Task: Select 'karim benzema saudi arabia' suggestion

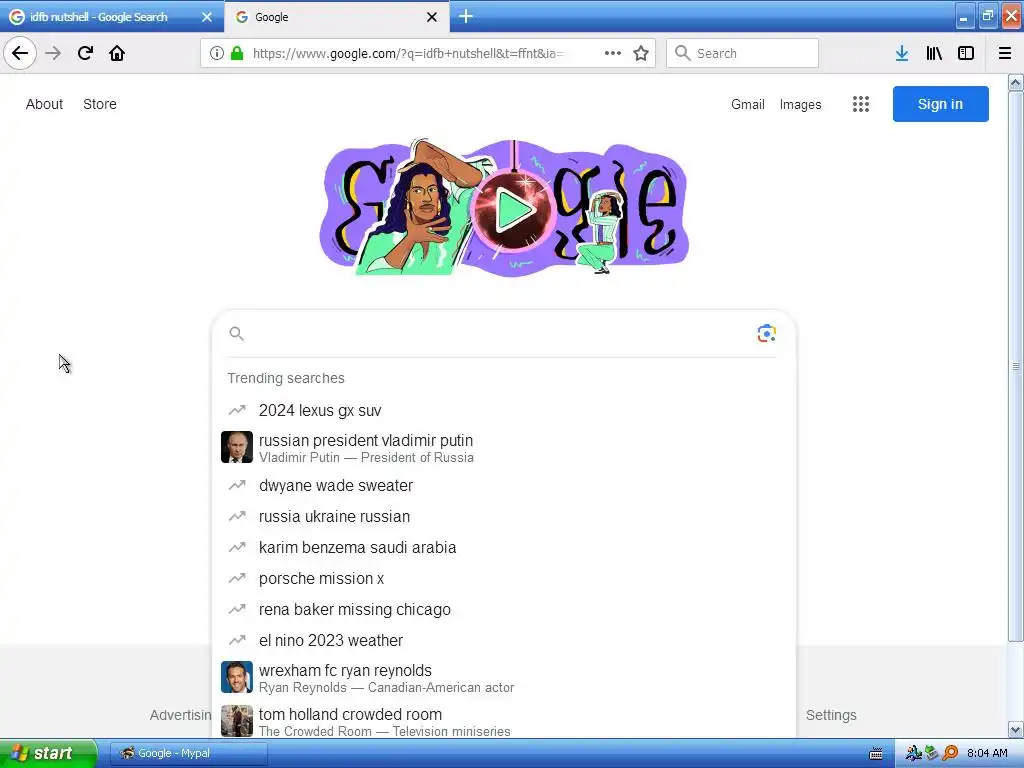Action: pyautogui.click(x=504, y=547)
